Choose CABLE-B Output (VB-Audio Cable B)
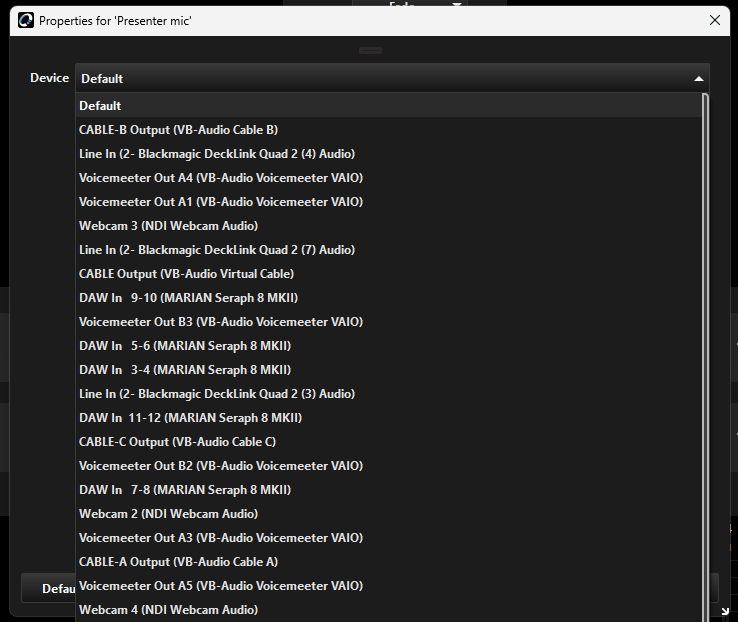 click(389, 129)
